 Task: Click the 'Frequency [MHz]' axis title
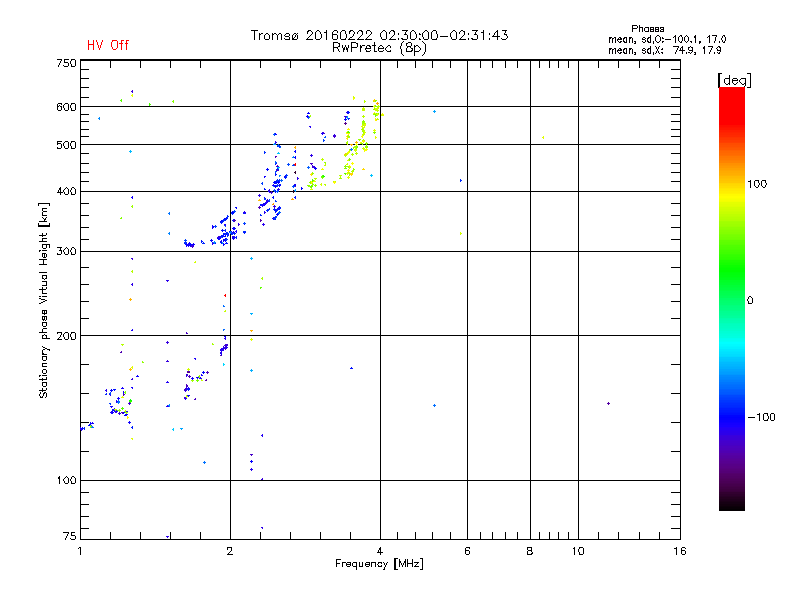379,564
